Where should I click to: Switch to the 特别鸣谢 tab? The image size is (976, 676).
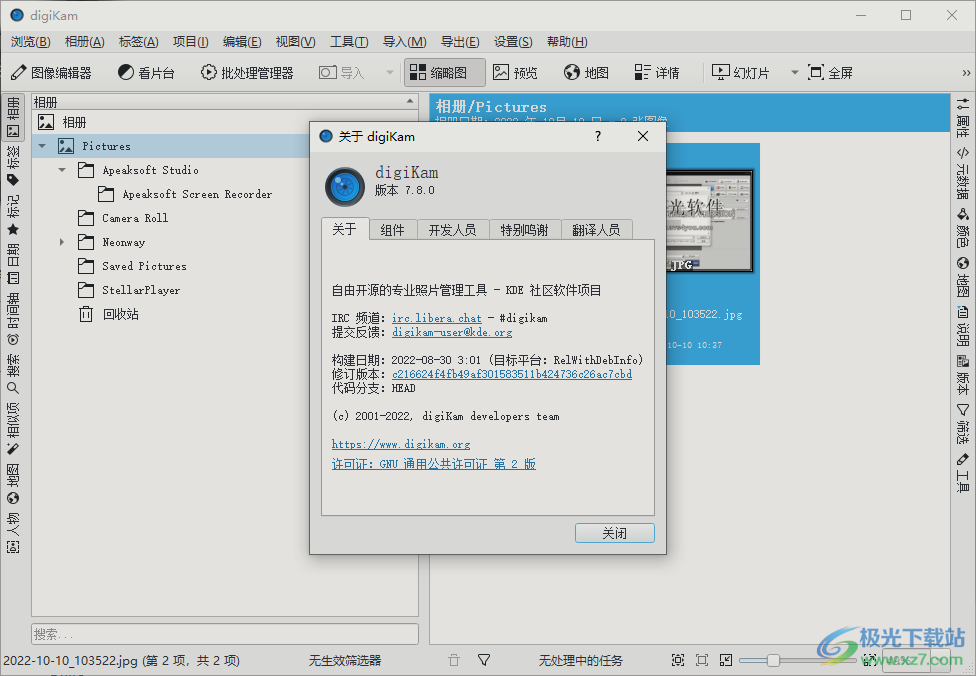pyautogui.click(x=525, y=230)
